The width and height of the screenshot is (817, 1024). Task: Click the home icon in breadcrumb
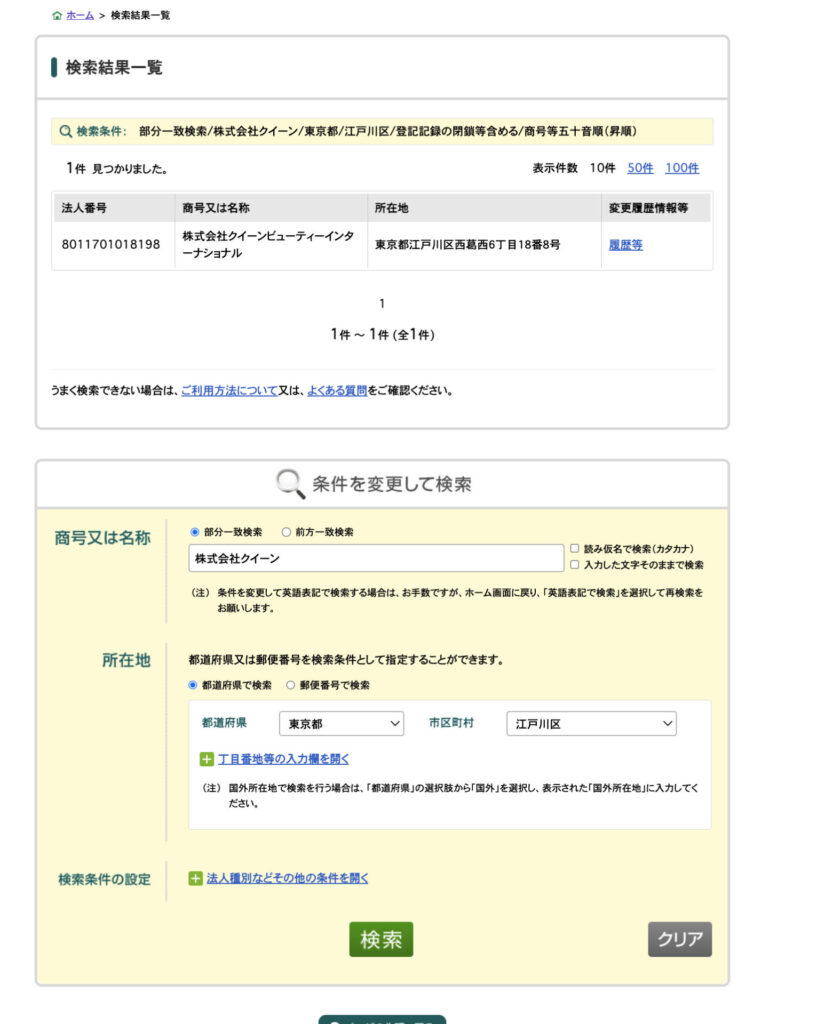56,16
